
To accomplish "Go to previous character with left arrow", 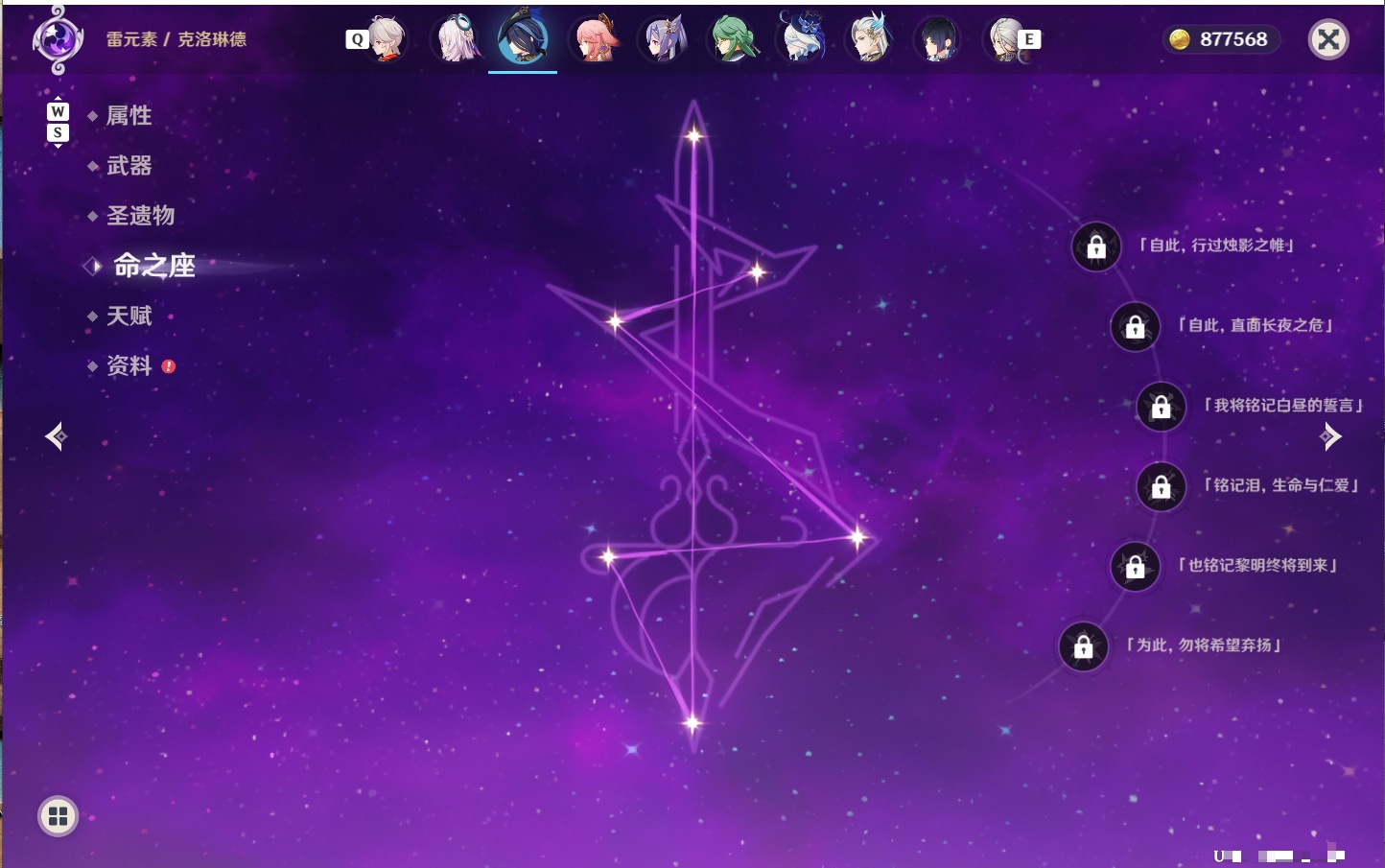I will (x=57, y=436).
